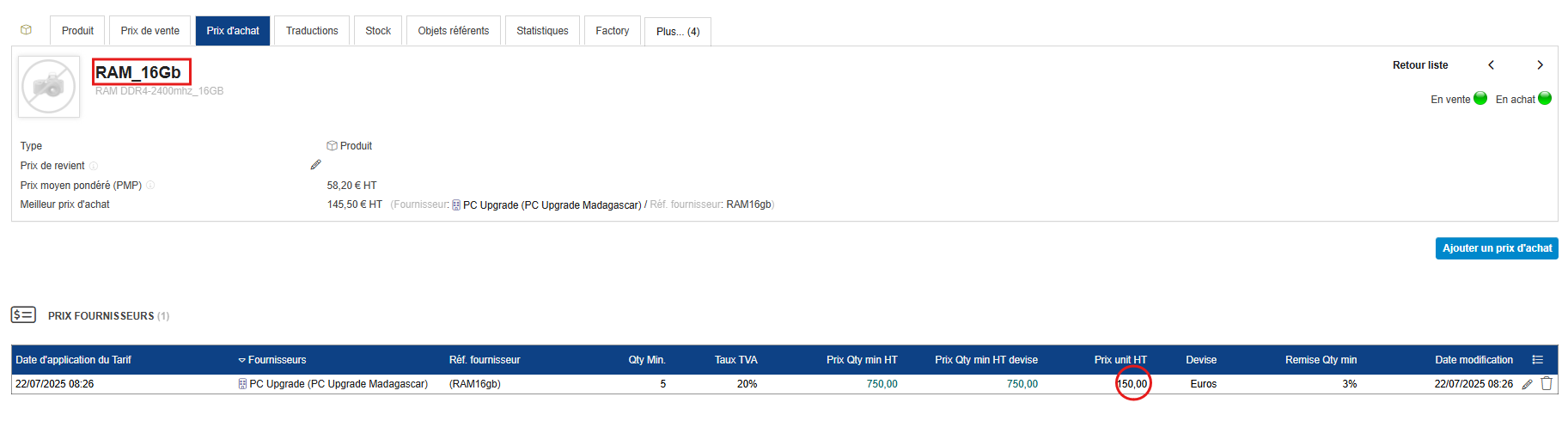Go to the previous product with the left arrow
The height and width of the screenshot is (421, 1568).
click(x=1492, y=65)
